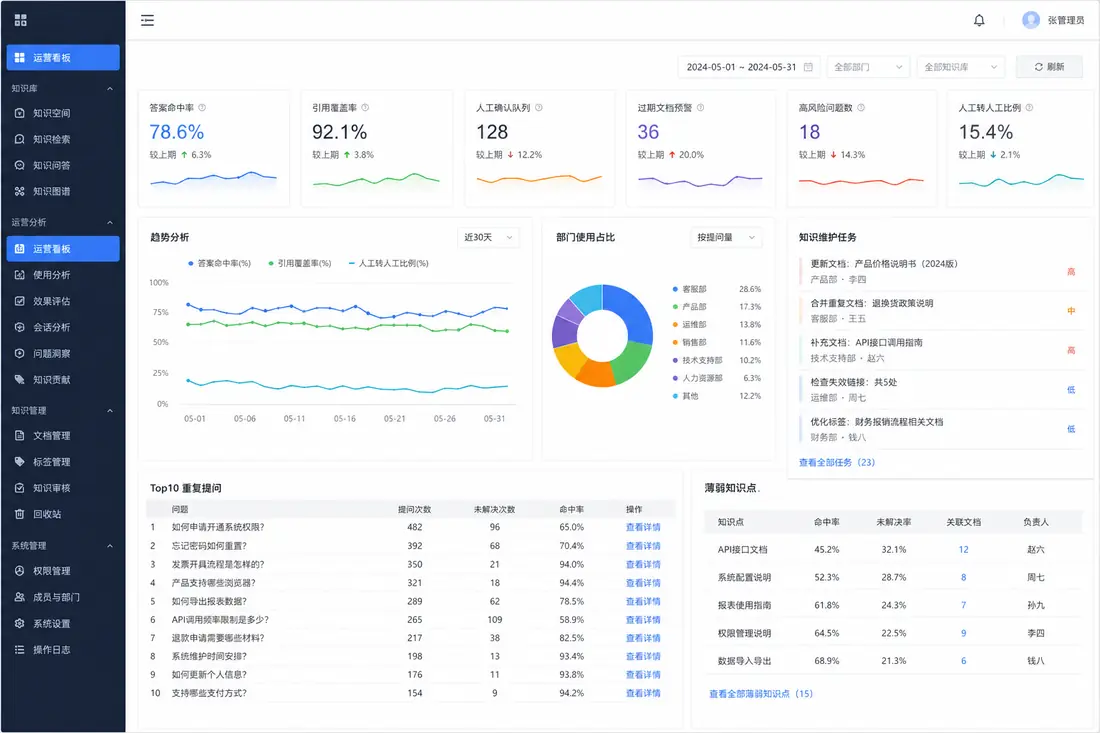Toggle 答案命中率(%) legend series in trend chart
The image size is (1100, 733).
[x=220, y=263]
